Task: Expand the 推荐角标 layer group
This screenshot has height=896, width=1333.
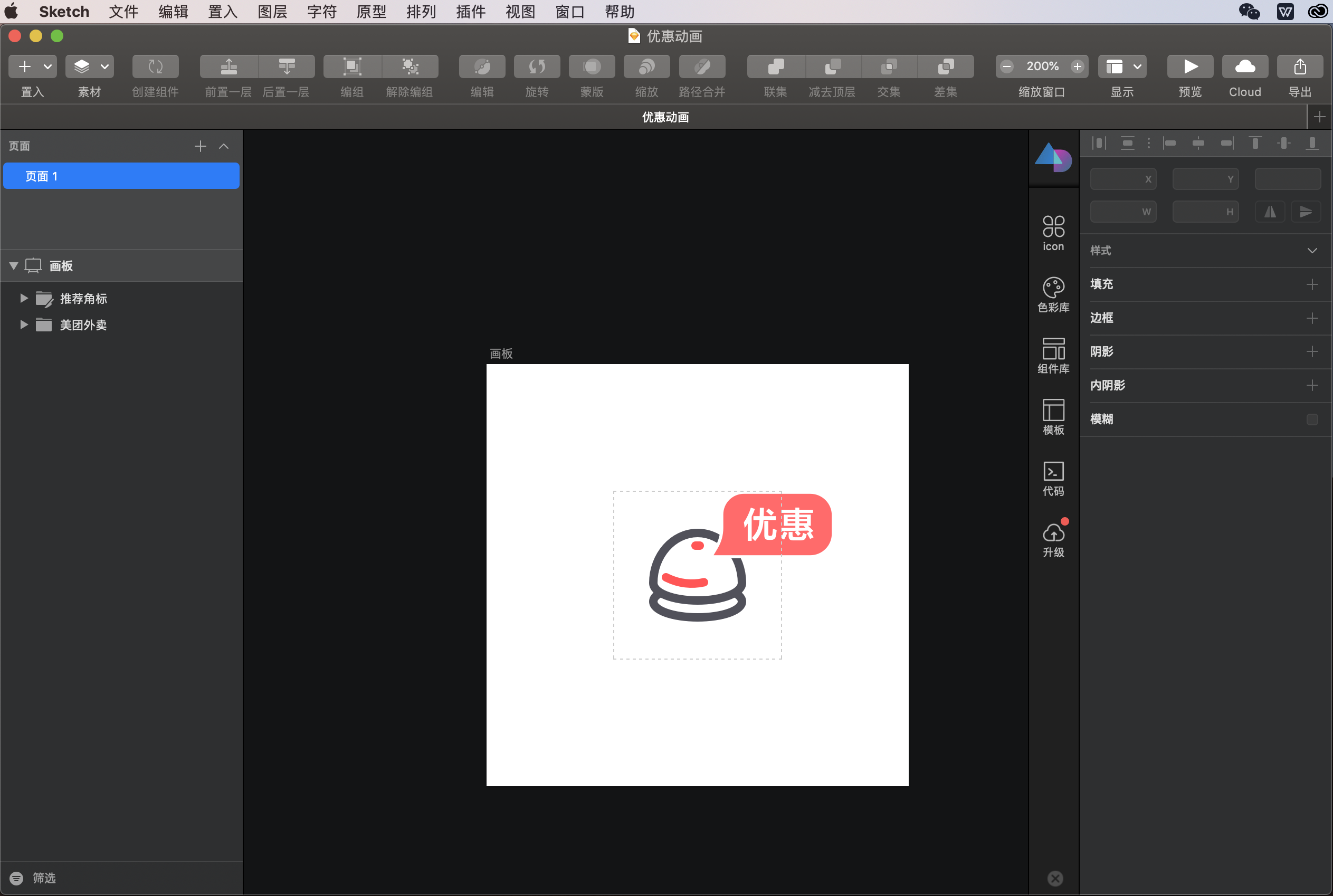Action: [x=23, y=298]
